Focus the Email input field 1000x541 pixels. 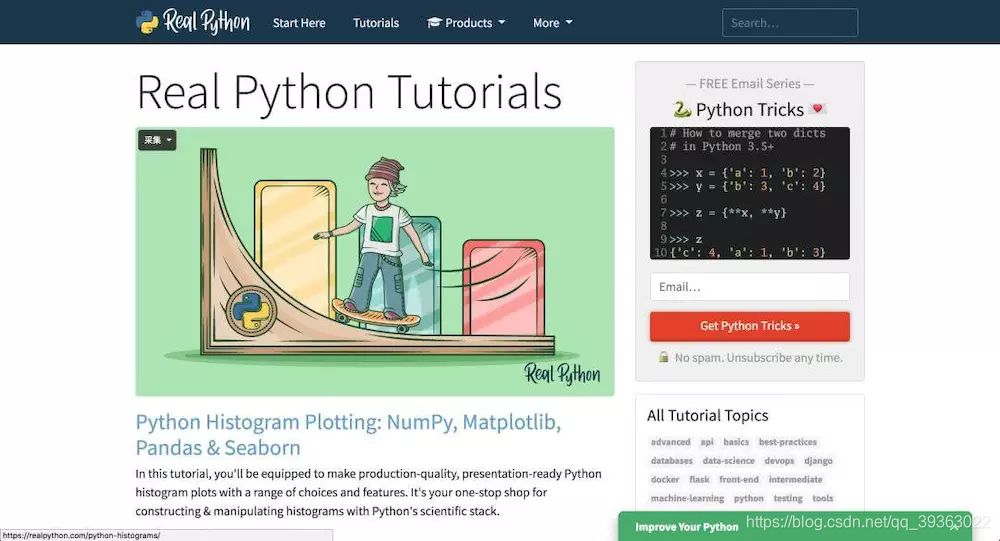[x=749, y=286]
